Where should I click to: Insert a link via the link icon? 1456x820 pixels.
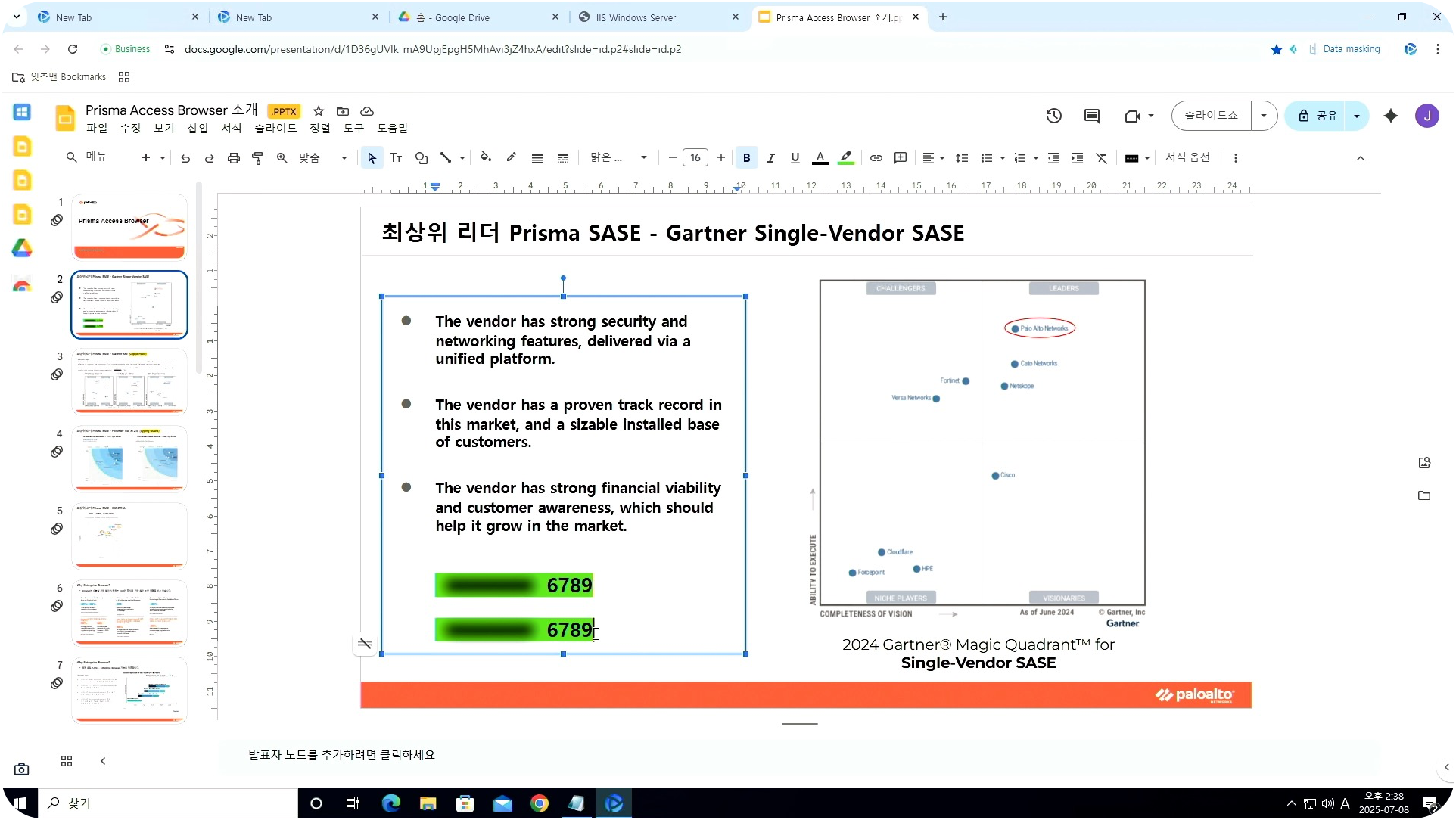click(876, 158)
